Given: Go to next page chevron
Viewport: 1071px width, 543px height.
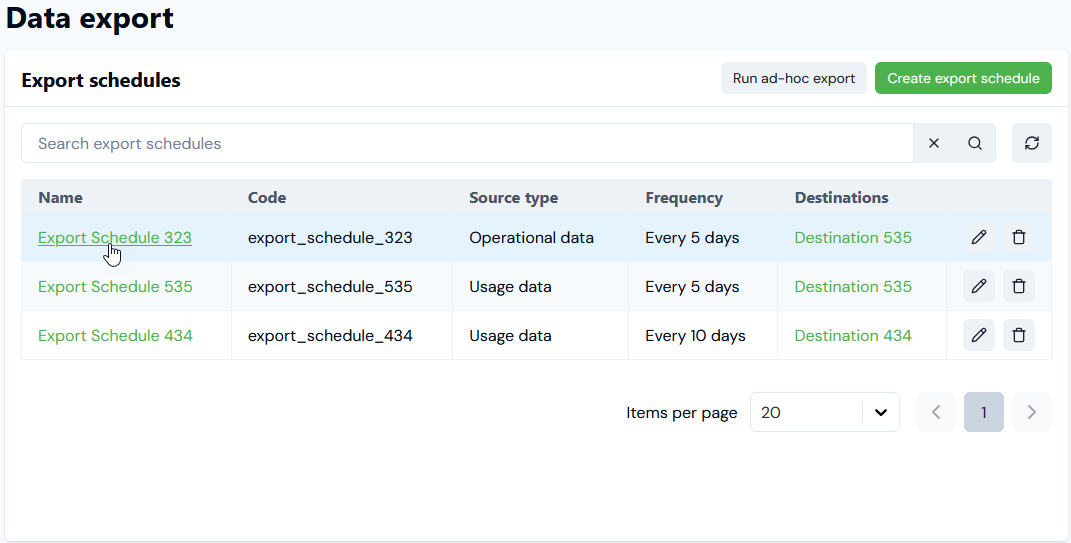Looking at the screenshot, I should click(1031, 413).
